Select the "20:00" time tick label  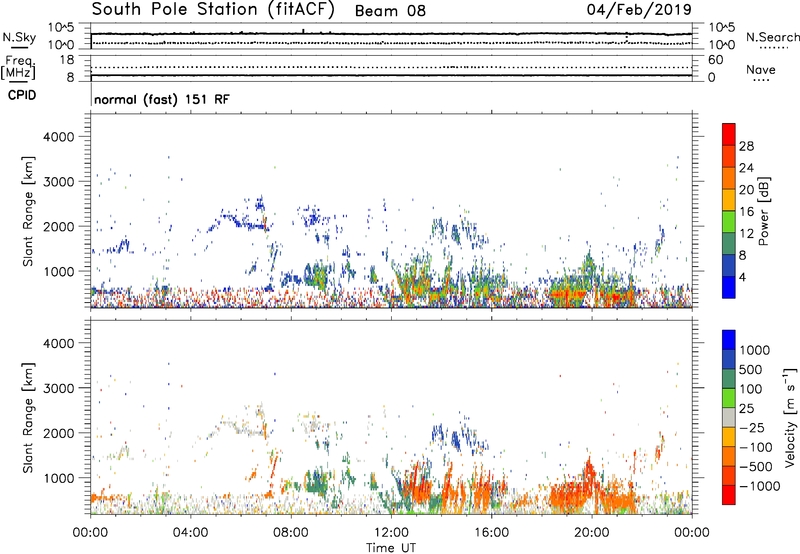(591, 532)
